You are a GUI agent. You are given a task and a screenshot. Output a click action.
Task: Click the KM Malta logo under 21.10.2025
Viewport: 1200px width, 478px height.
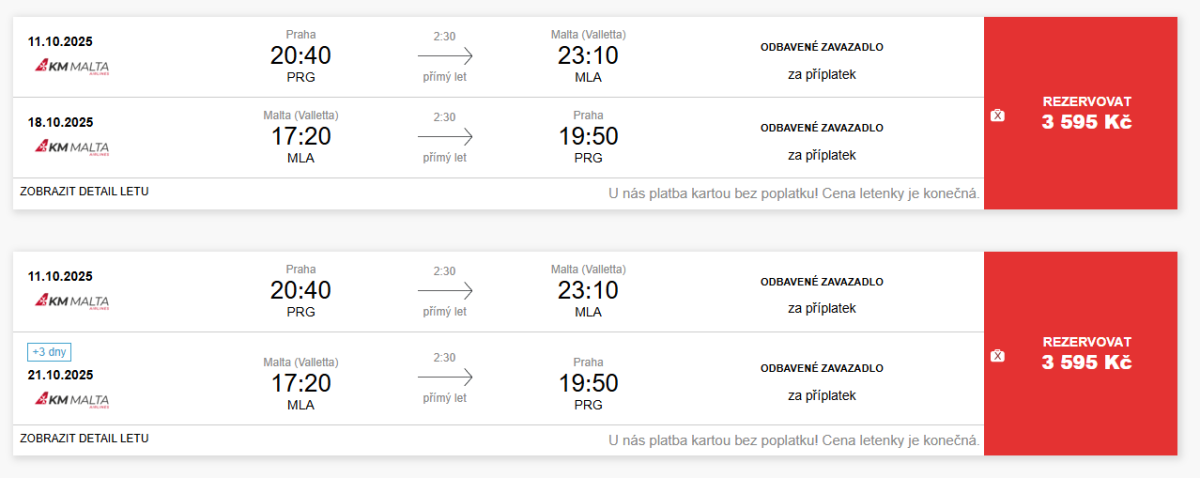72,400
